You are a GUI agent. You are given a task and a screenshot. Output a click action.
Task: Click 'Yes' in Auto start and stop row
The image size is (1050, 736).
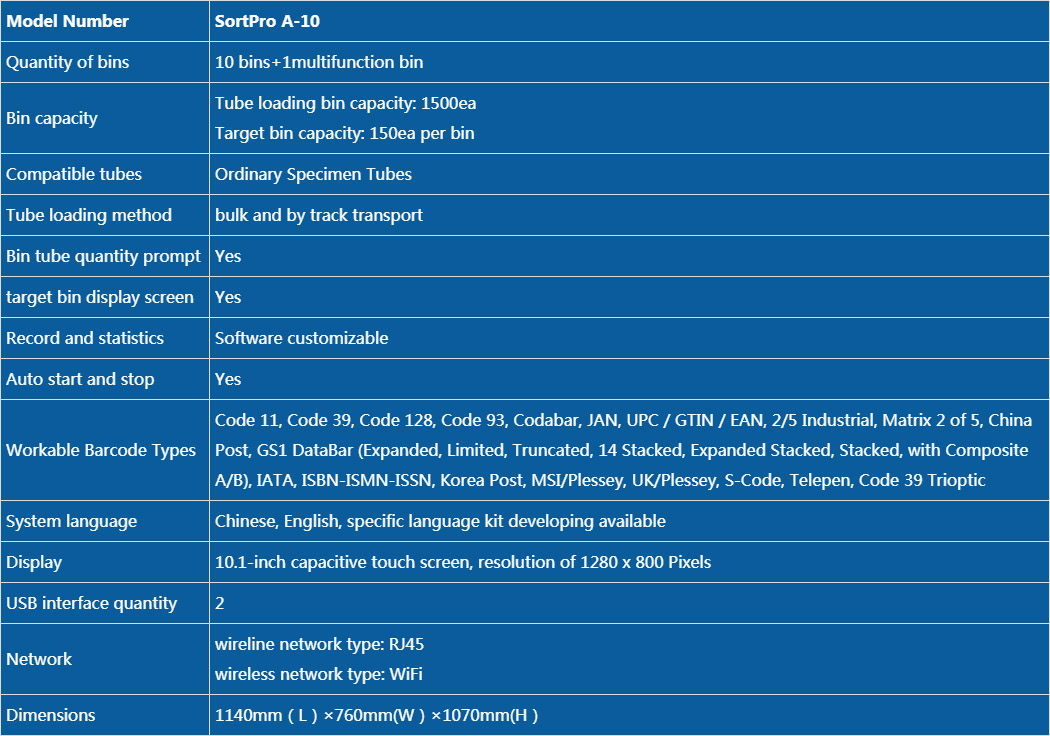click(x=228, y=379)
